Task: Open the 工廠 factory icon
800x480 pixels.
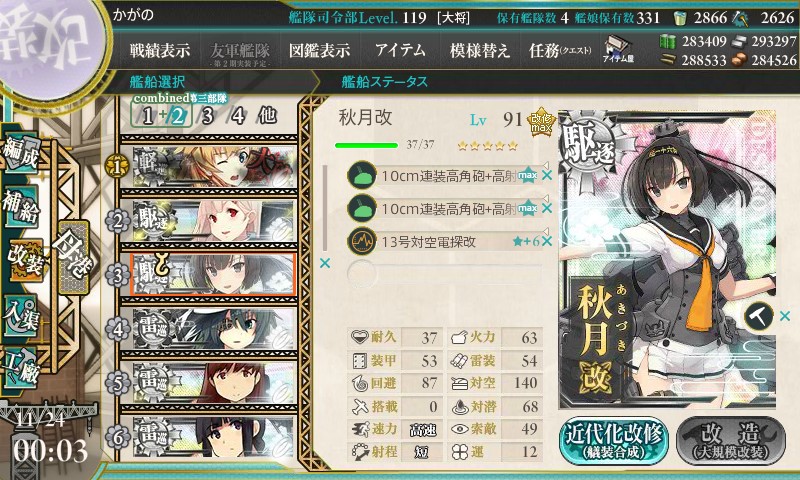Action: tap(21, 368)
